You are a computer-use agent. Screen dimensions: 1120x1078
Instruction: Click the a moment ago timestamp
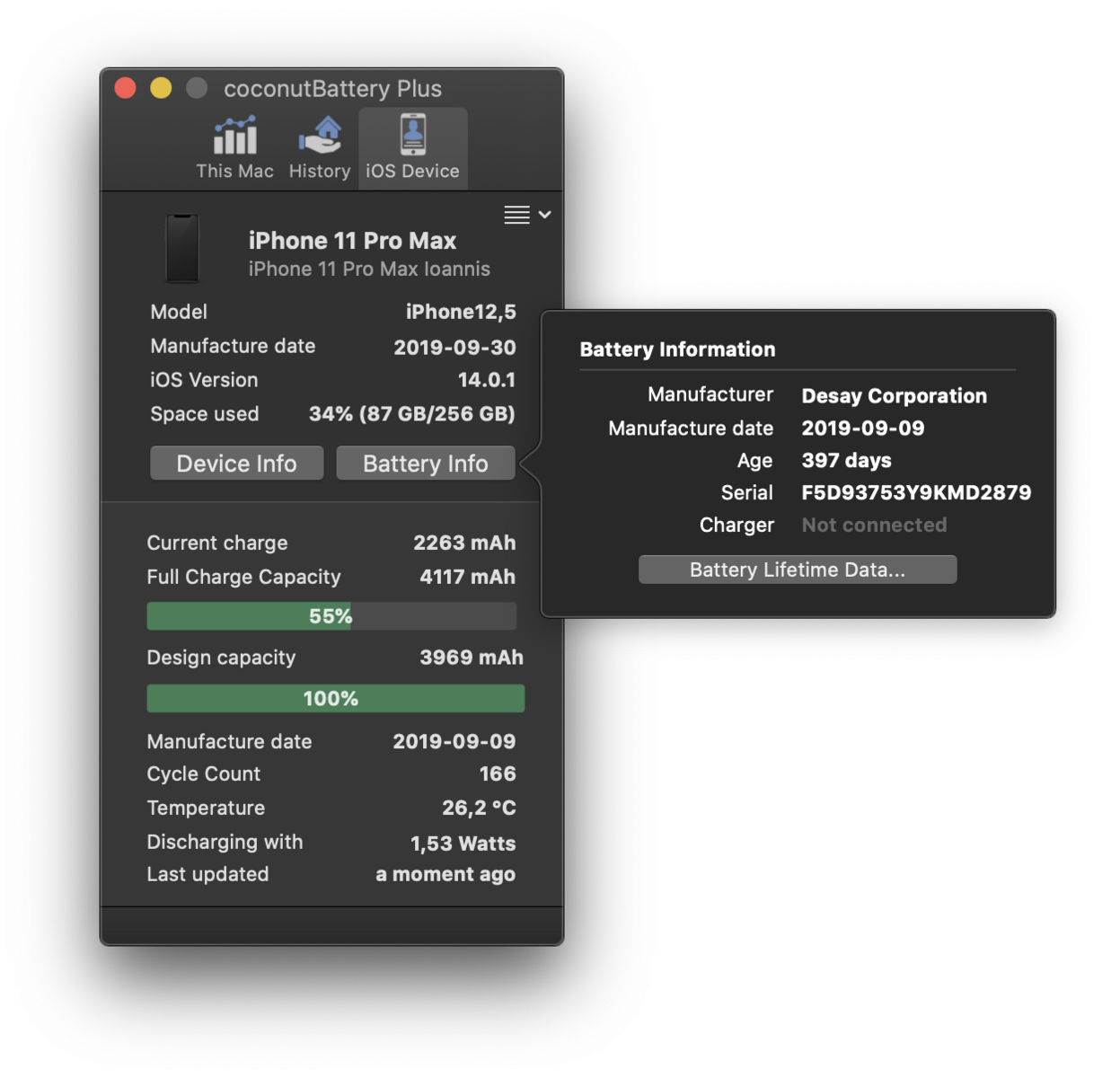pos(445,874)
